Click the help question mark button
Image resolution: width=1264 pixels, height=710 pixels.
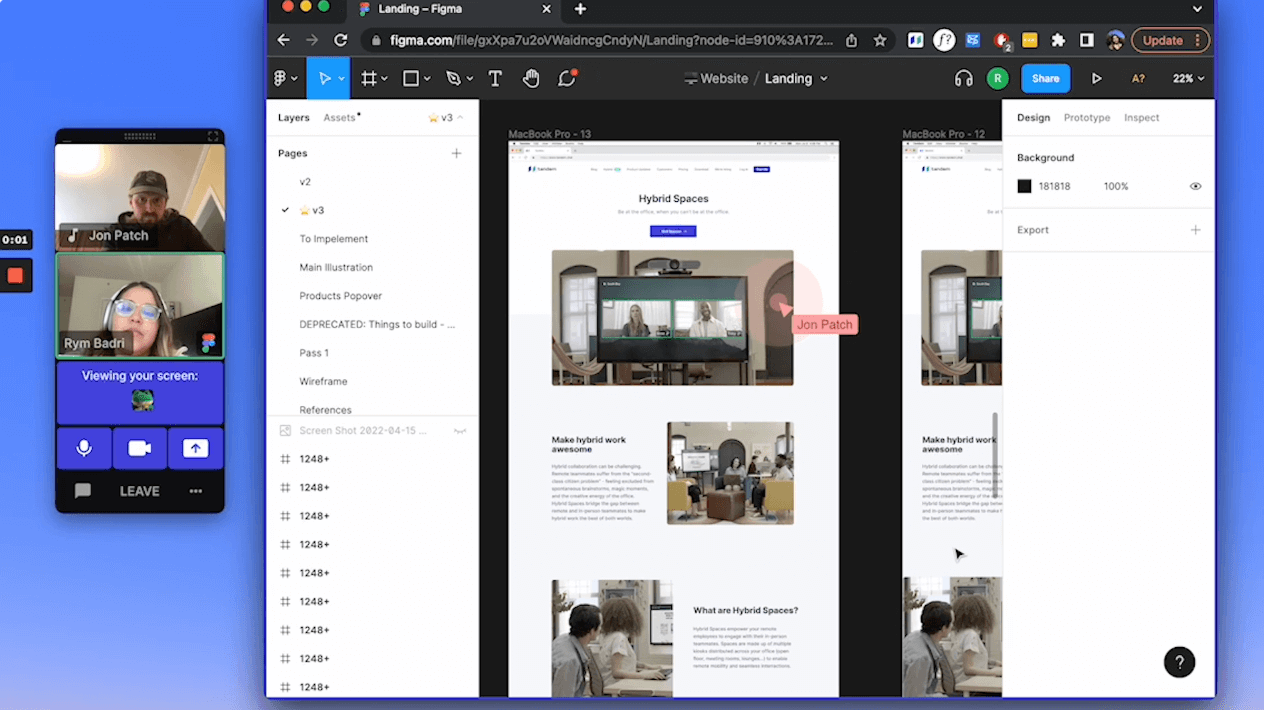(1179, 662)
